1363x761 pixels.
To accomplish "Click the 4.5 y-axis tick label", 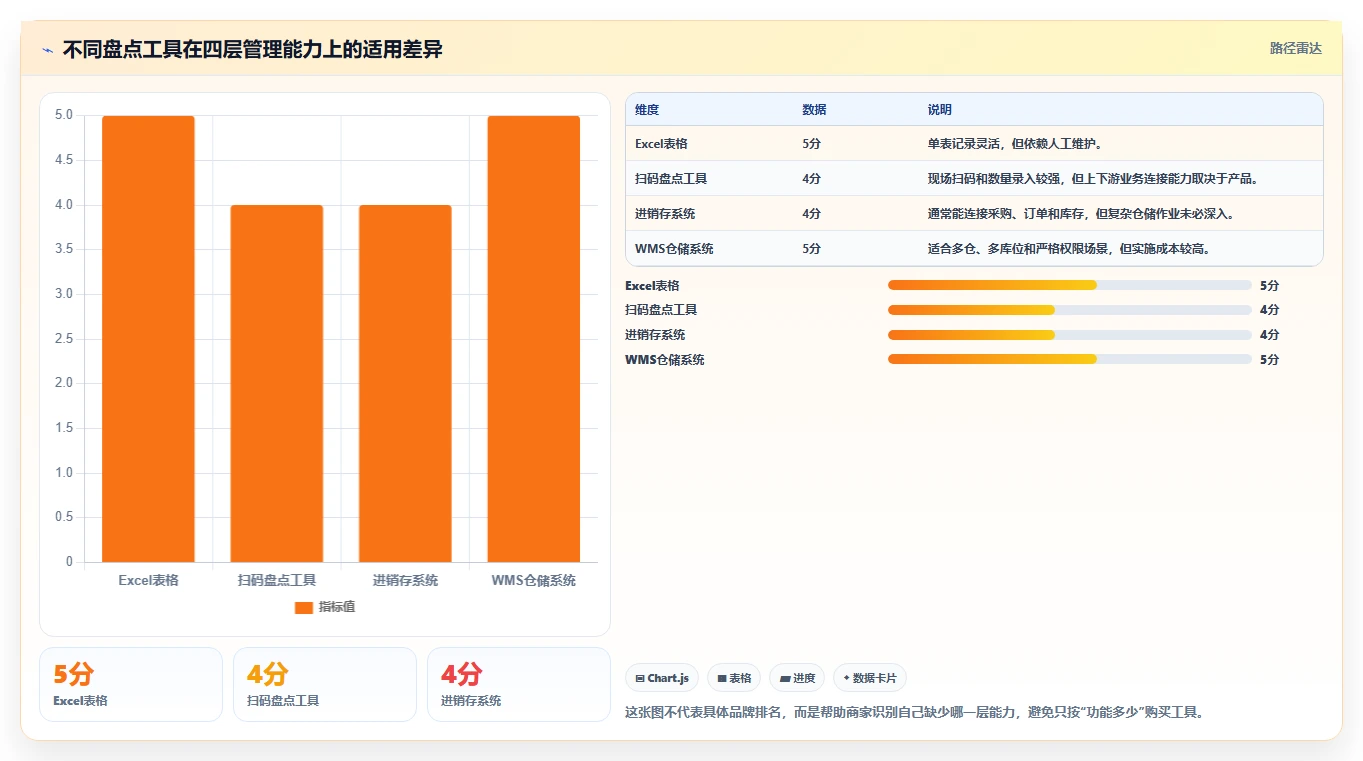I will click(63, 160).
